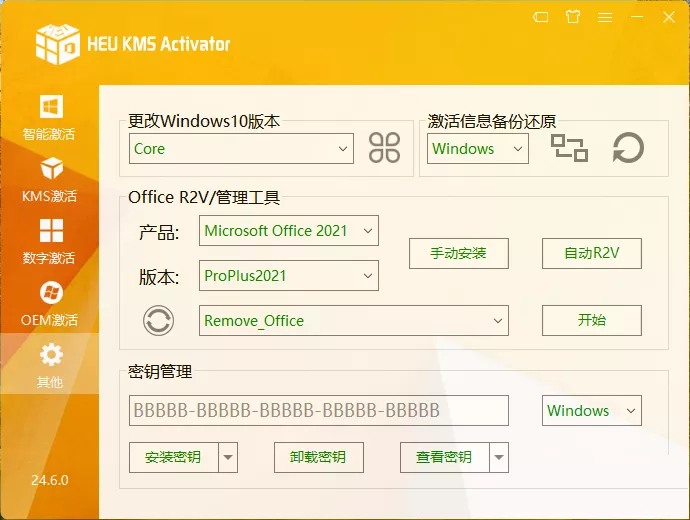Click the backup activation info icon
Screen dimensions: 690x520
(x=569, y=148)
